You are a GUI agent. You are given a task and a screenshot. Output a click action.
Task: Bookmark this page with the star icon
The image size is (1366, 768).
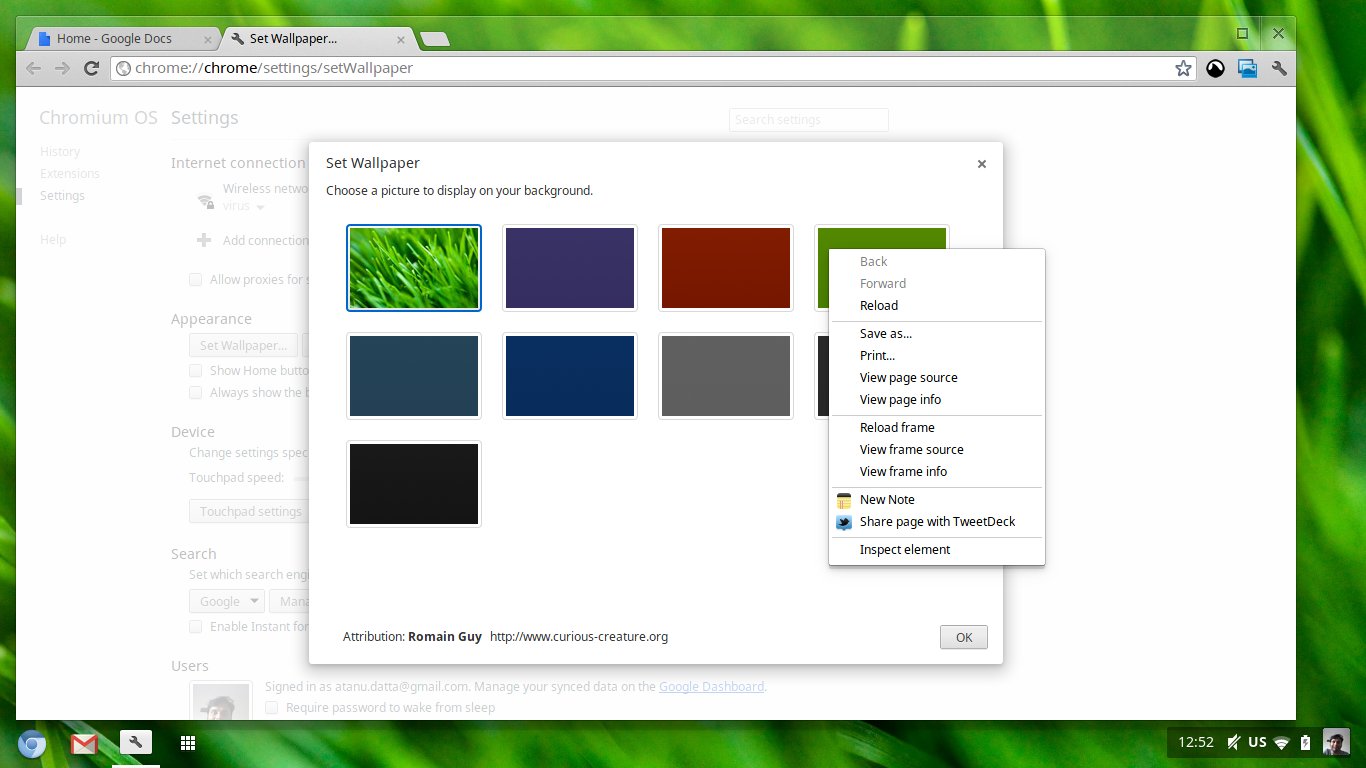pyautogui.click(x=1183, y=68)
